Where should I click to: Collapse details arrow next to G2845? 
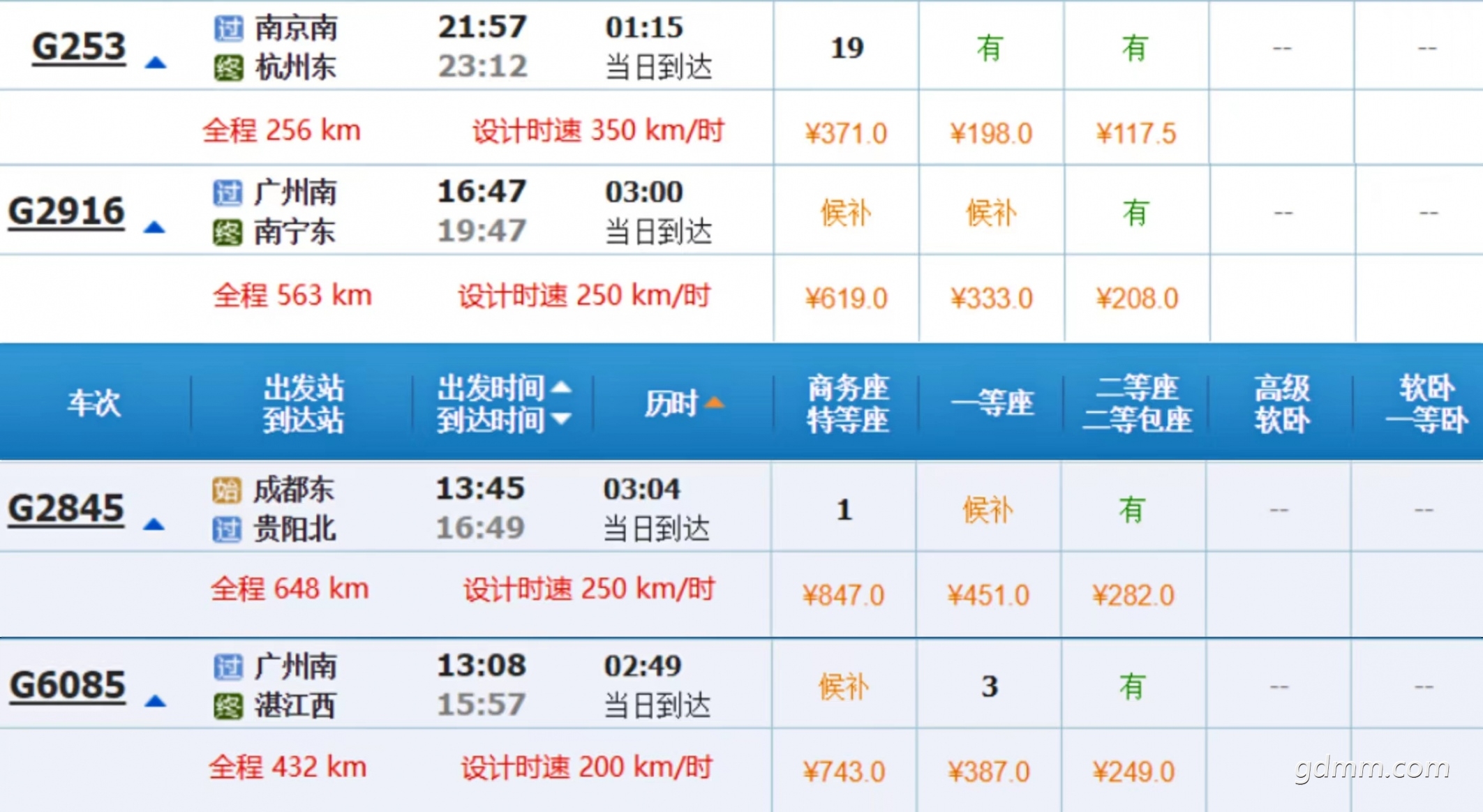154,525
